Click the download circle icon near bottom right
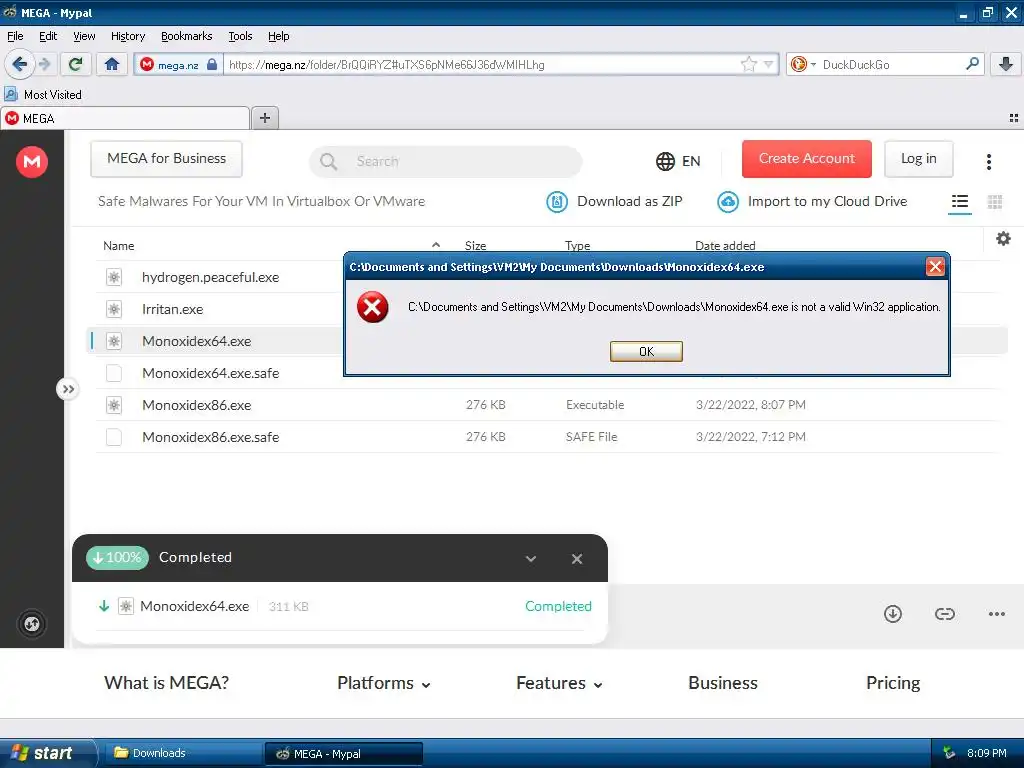 click(893, 614)
